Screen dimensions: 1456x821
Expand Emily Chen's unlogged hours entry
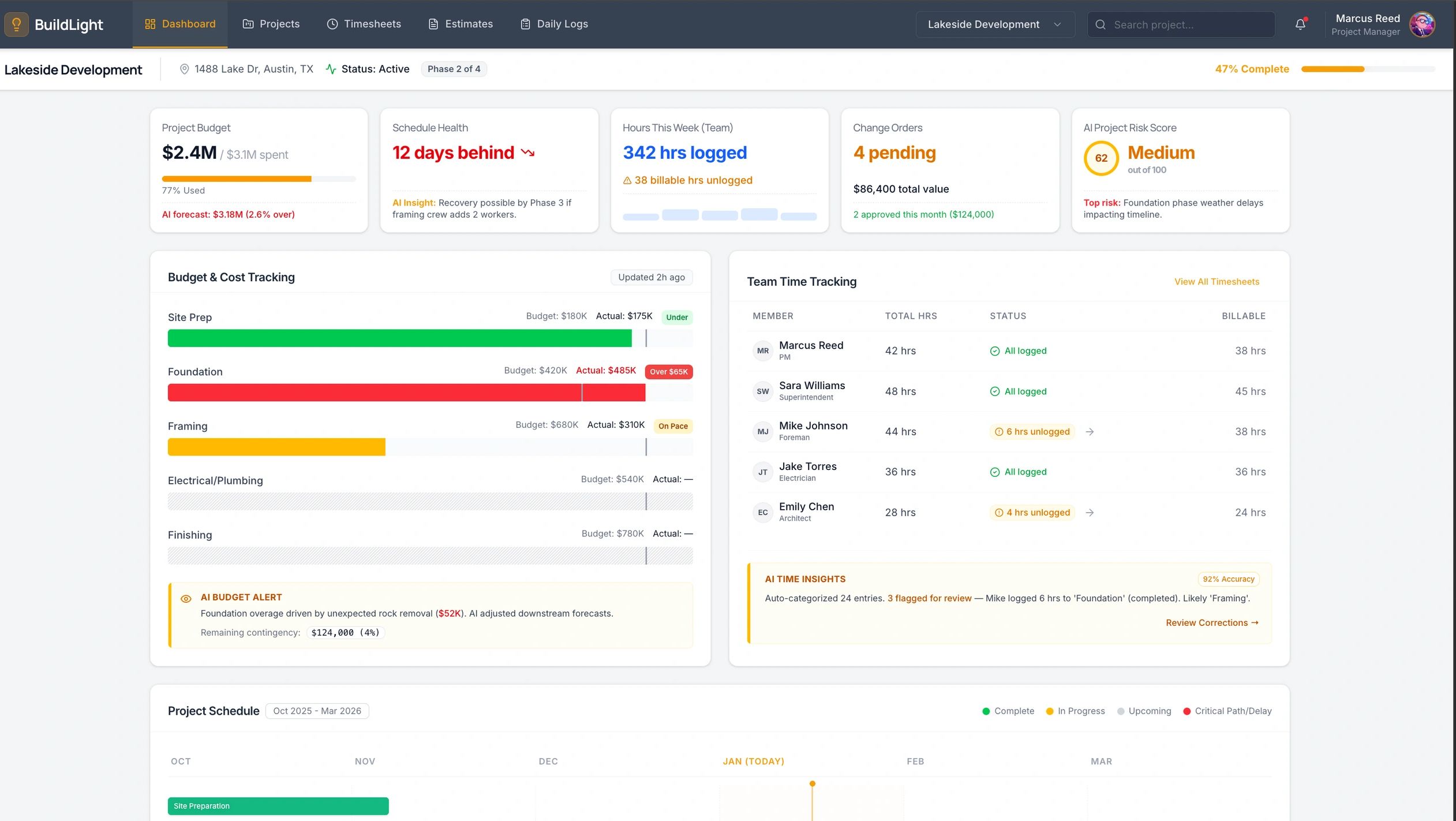pyautogui.click(x=1090, y=512)
